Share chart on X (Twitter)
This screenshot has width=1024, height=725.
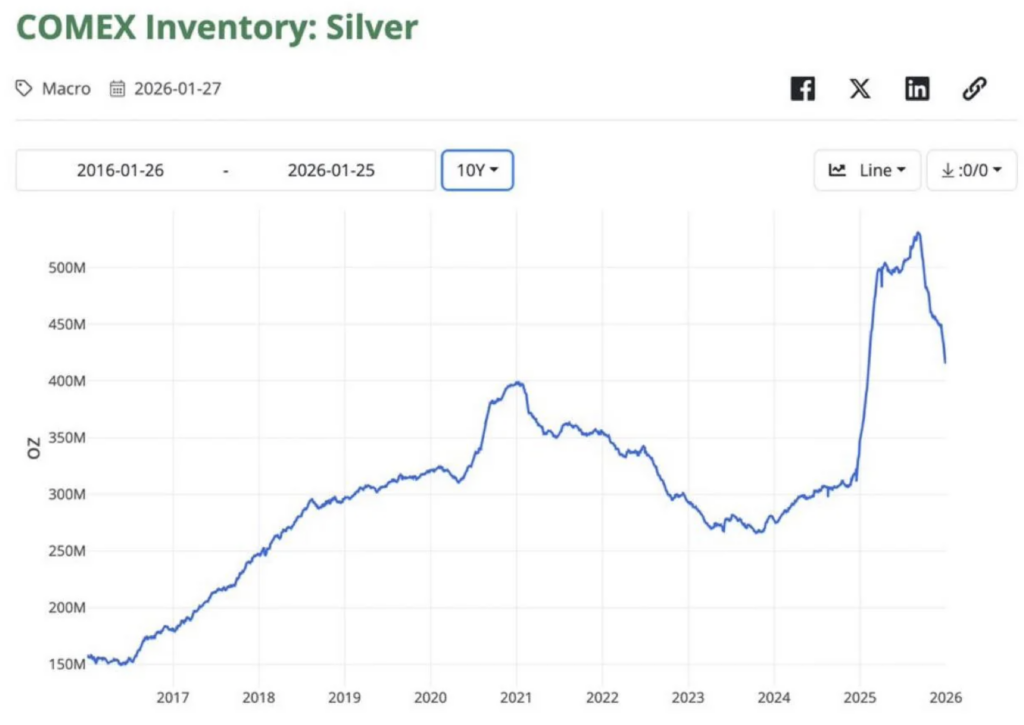pos(860,88)
